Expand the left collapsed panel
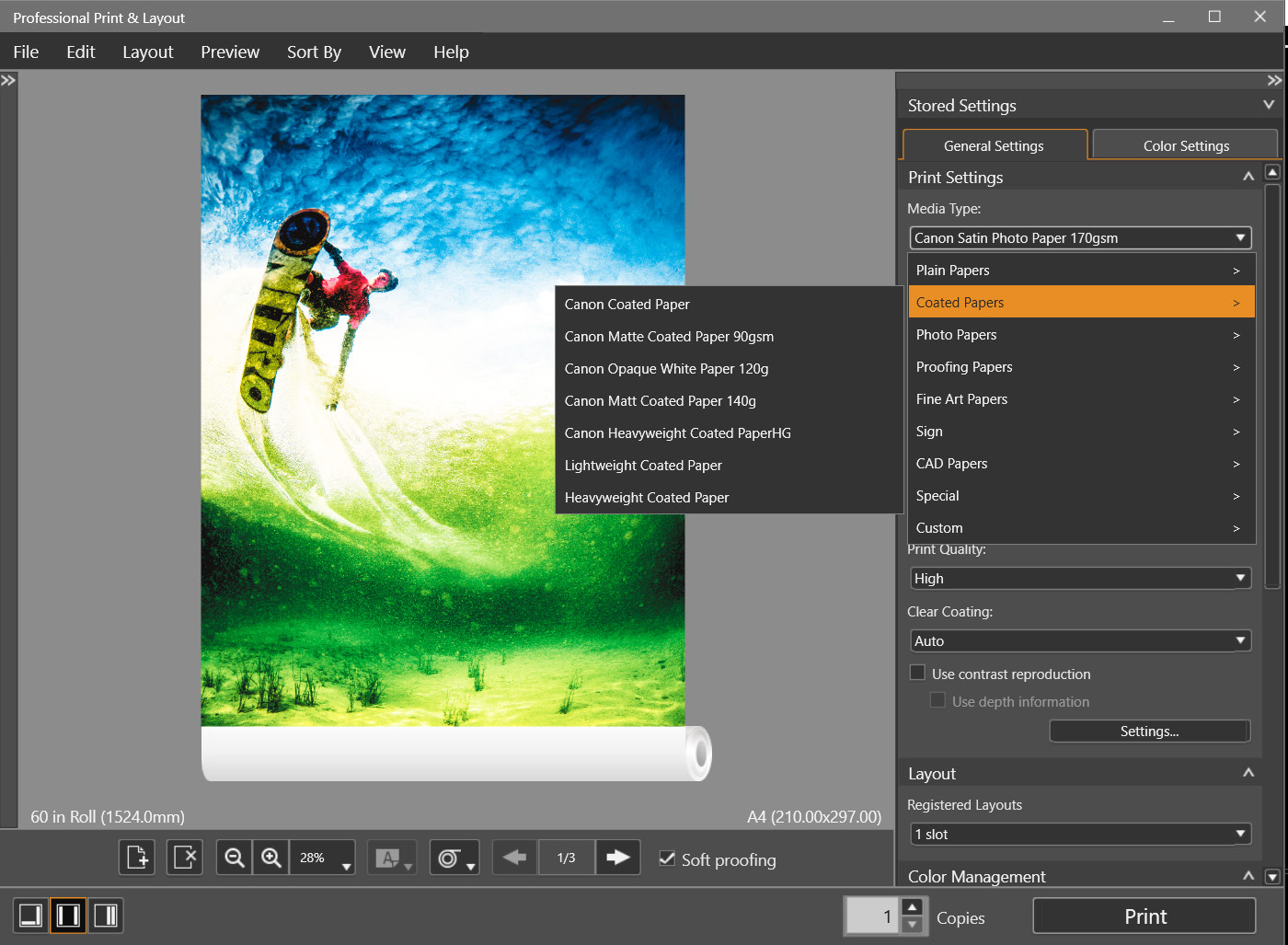The image size is (1288, 945). 8,81
